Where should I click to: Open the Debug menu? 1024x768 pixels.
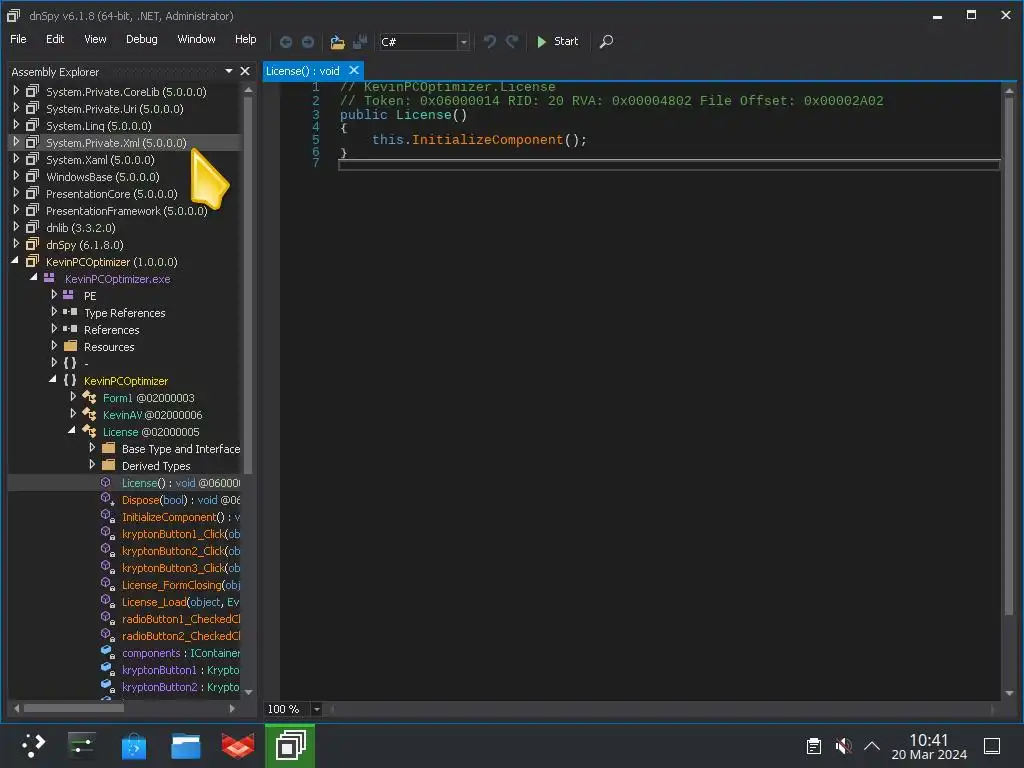click(142, 39)
